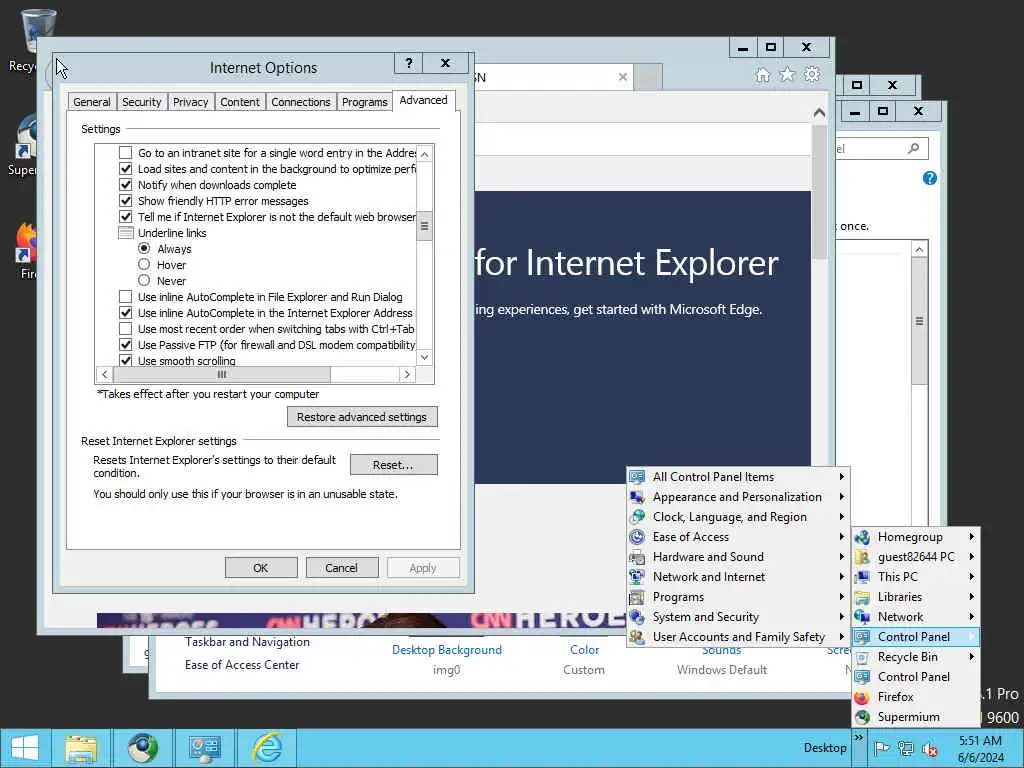Image resolution: width=1024 pixels, height=768 pixels.
Task: Expand Appearance and Personalization submenu arrow
Action: pos(842,497)
